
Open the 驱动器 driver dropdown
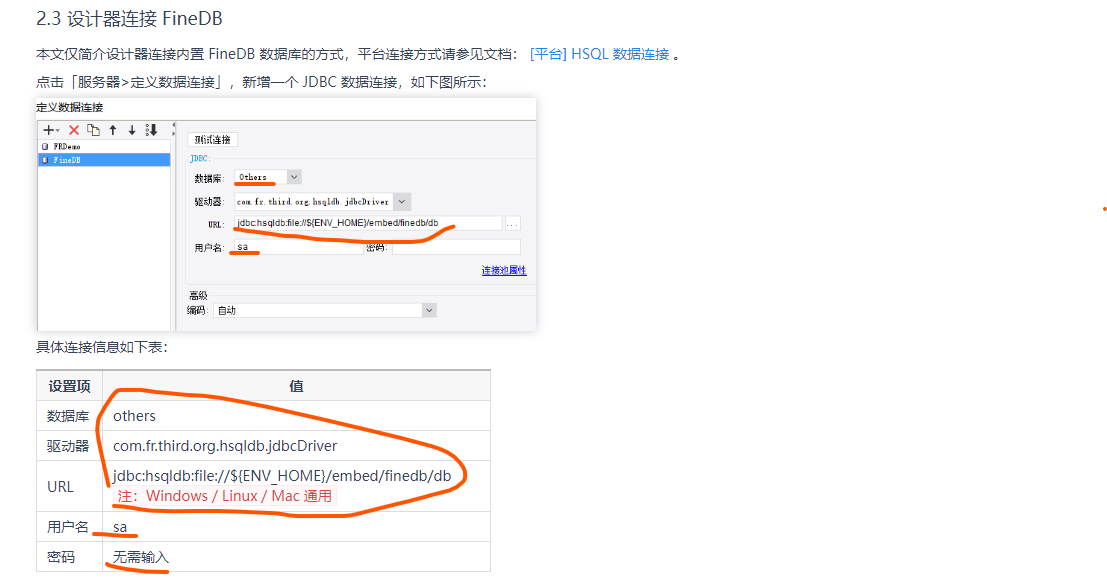pyautogui.click(x=402, y=202)
